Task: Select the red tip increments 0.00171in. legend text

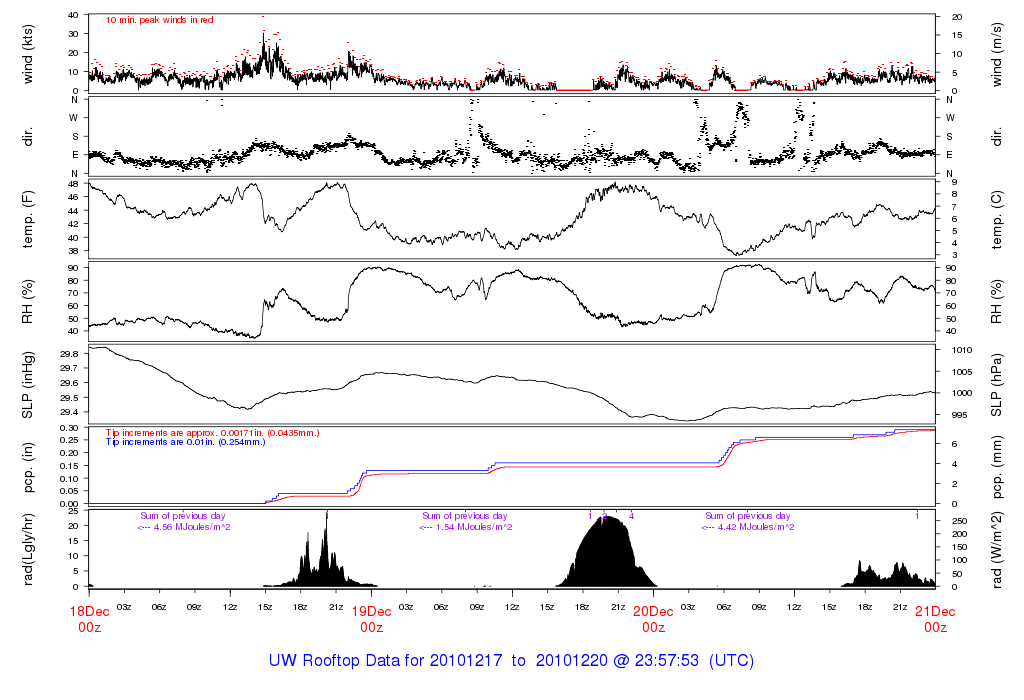Action: (212, 432)
